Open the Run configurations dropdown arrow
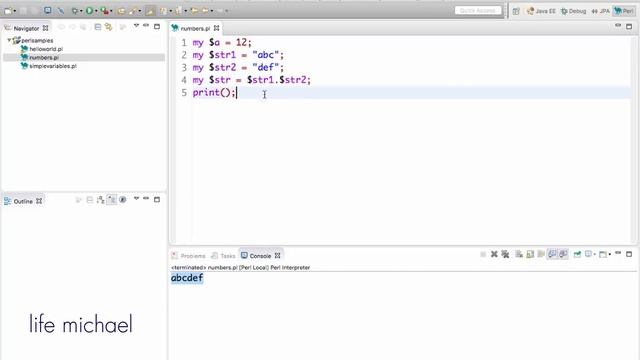Screen dimensions: 640x360 coord(96,11)
